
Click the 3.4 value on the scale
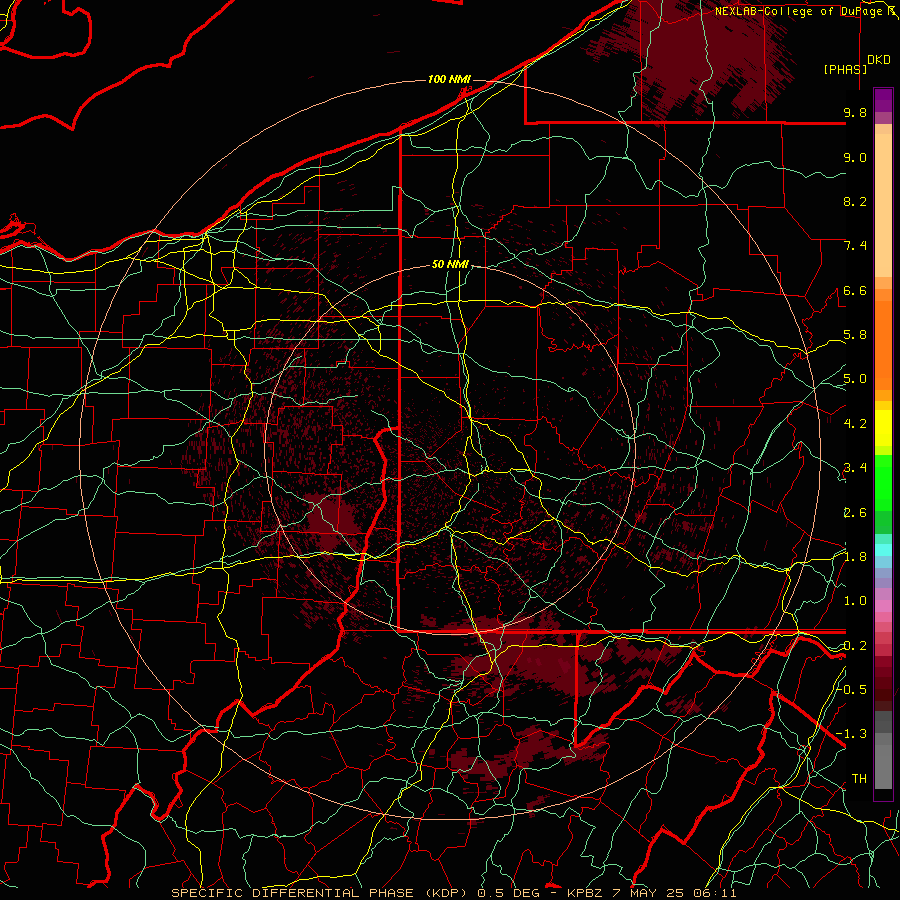[x=855, y=468]
